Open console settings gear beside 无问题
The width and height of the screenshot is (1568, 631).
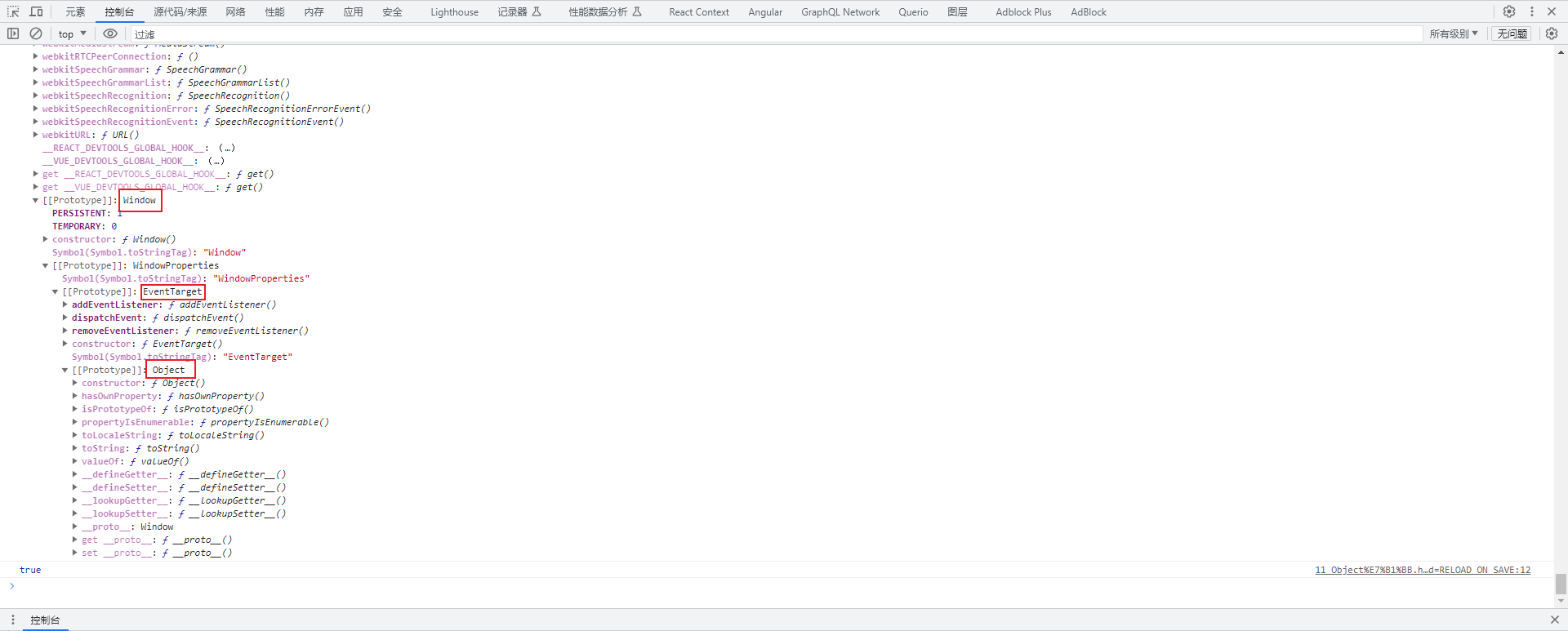point(1552,33)
